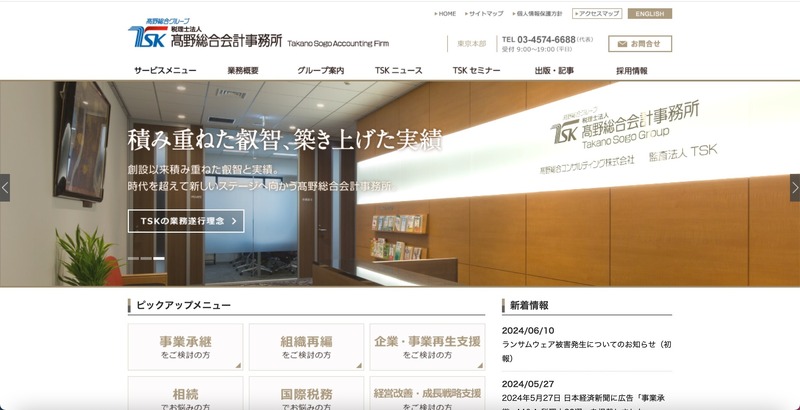Open the サービスメニュー navigation menu
The width and height of the screenshot is (800, 410).
click(x=165, y=71)
